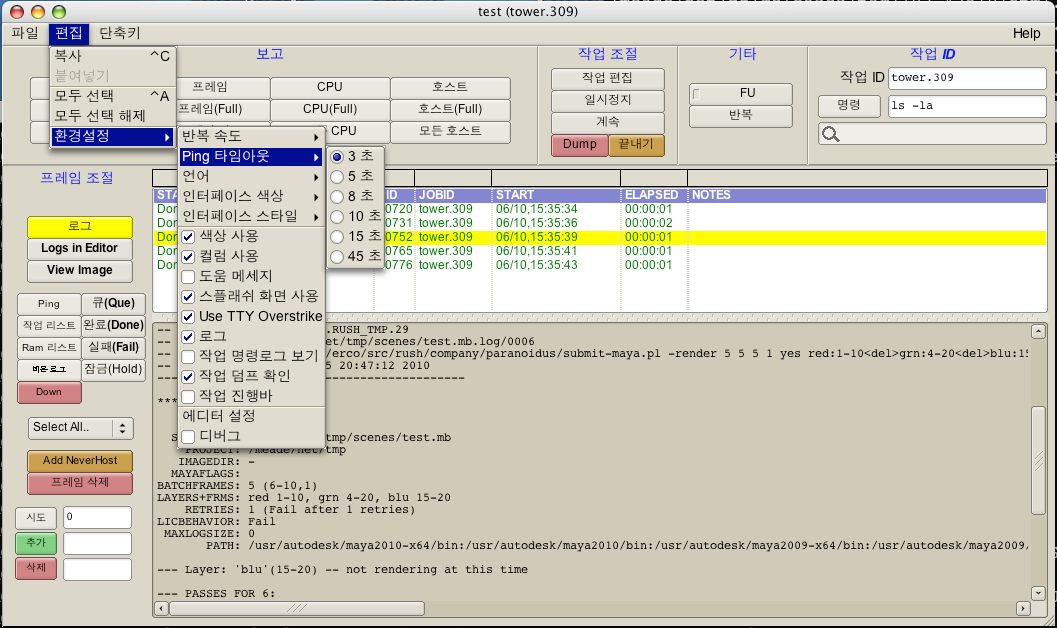This screenshot has width=1057, height=628.
Task: Click the magnifier search icon
Action: pos(830,134)
